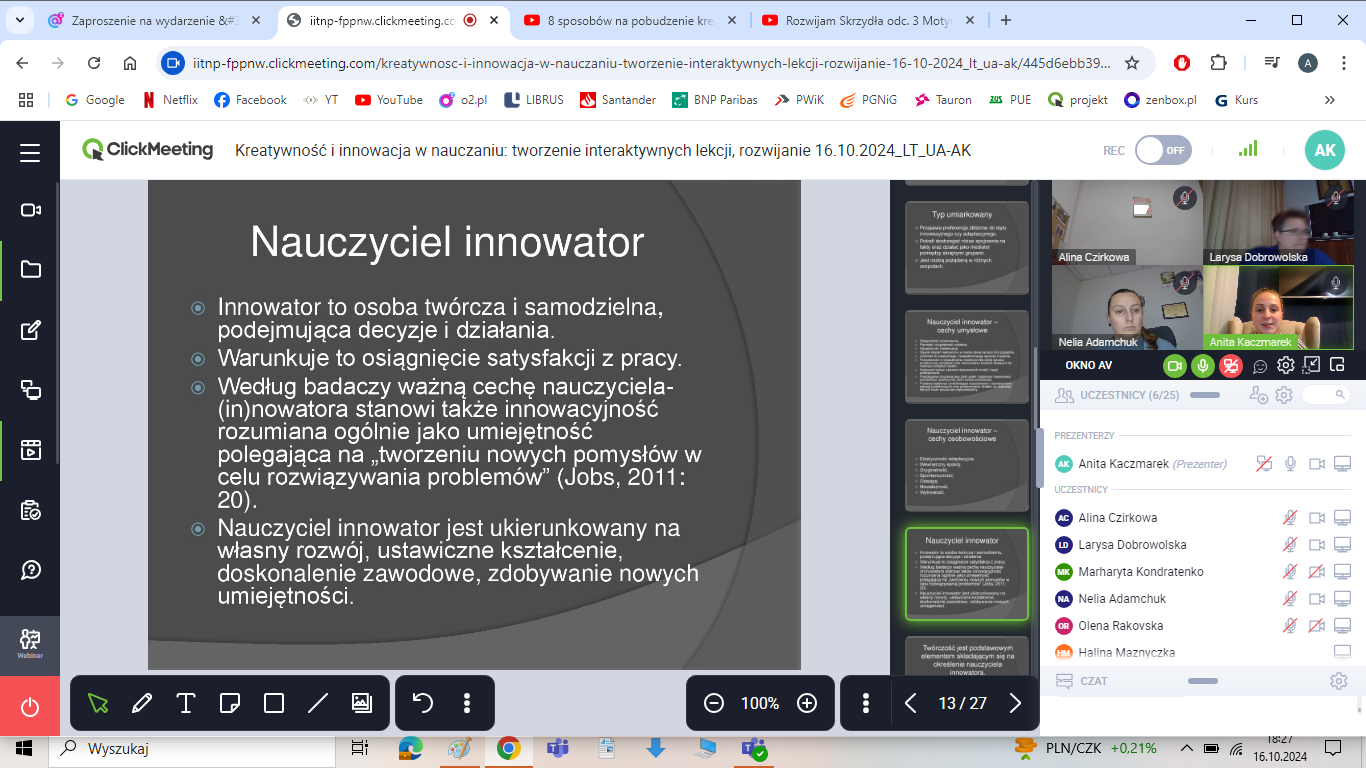Open the Q&A question bubble in sidebar
Screen dimensions: 1366x768
(x=30, y=570)
